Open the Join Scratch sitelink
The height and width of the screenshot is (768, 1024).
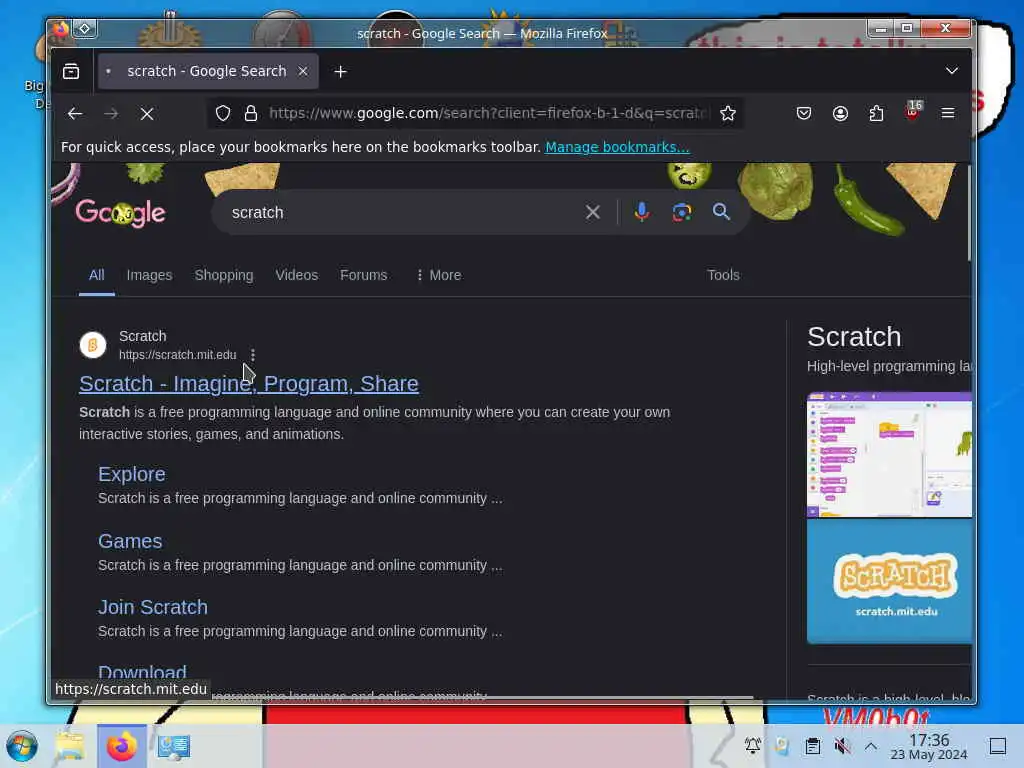pyautogui.click(x=153, y=607)
